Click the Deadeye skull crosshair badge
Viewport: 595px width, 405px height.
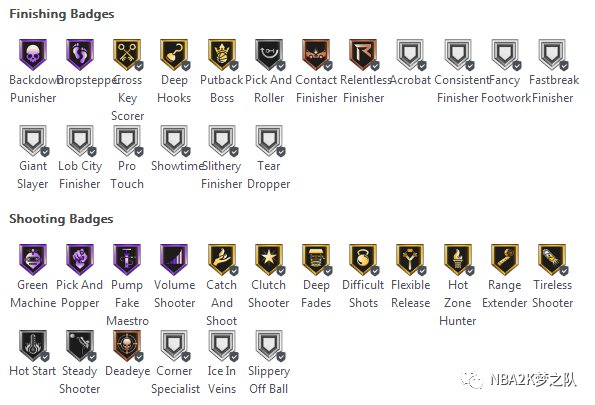coord(128,346)
